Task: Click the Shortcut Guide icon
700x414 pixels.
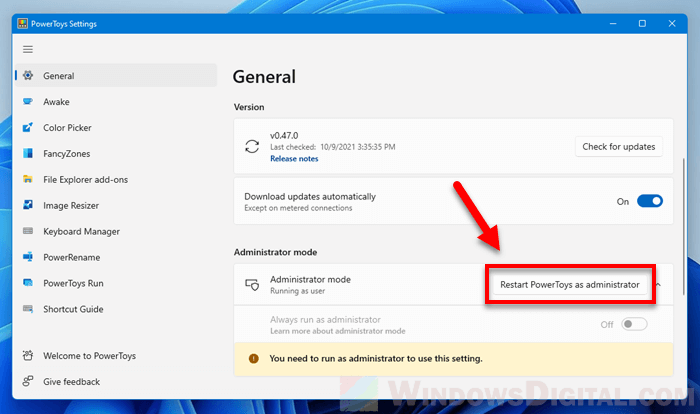Action: [28, 309]
